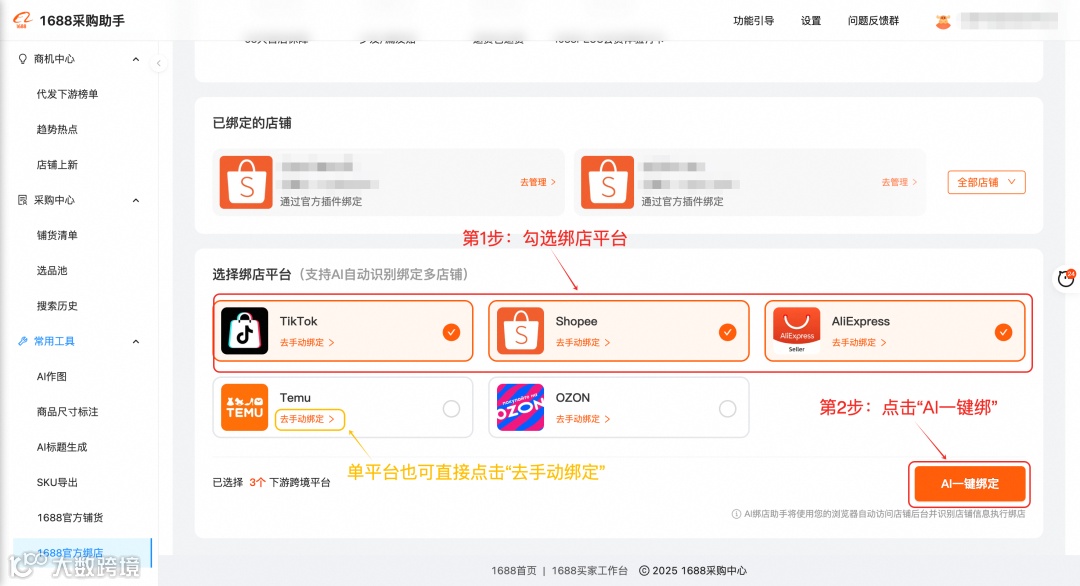This screenshot has height=586, width=1080.
Task: Click the second bound store's Shopee icon
Action: pyautogui.click(x=607, y=182)
